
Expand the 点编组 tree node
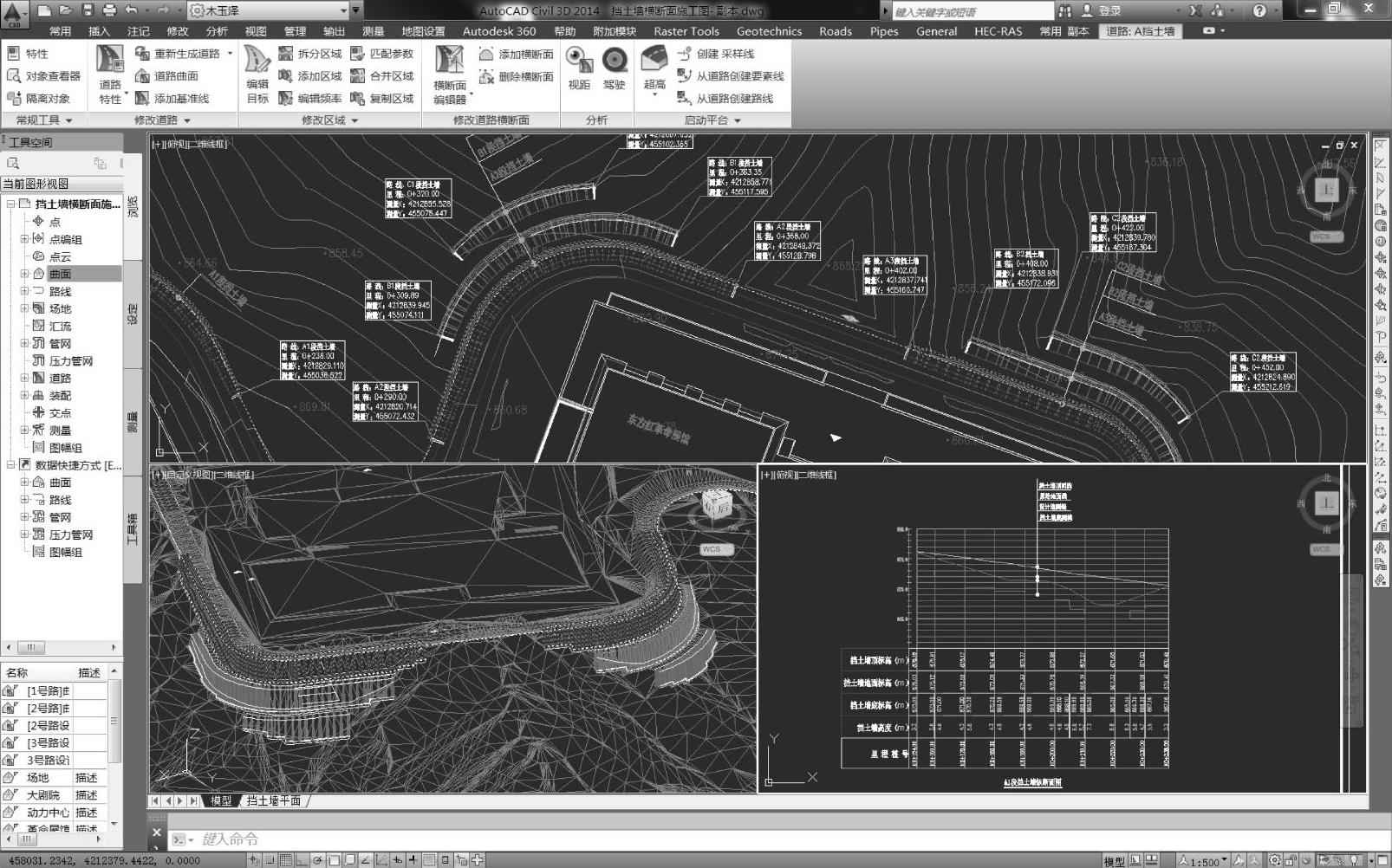pos(25,239)
